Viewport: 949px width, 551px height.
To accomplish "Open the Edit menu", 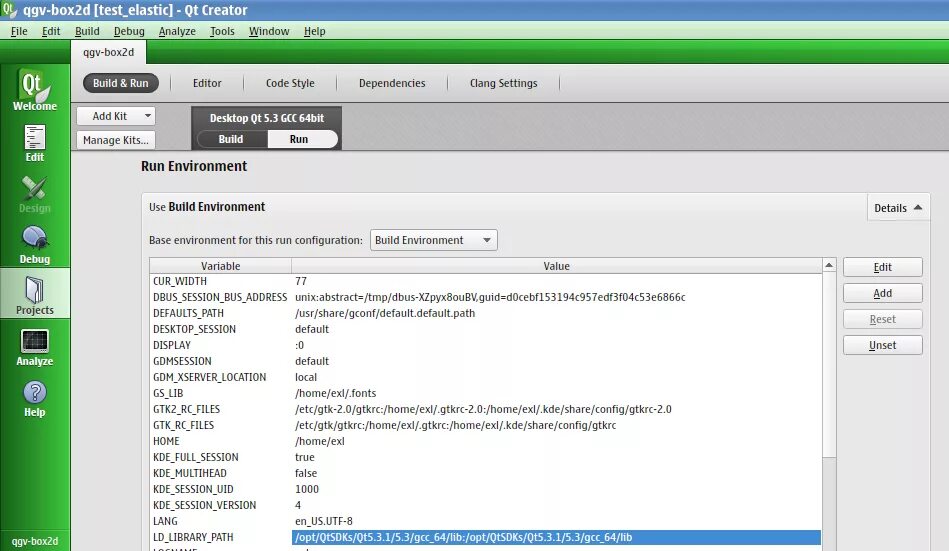I will click(x=51, y=31).
